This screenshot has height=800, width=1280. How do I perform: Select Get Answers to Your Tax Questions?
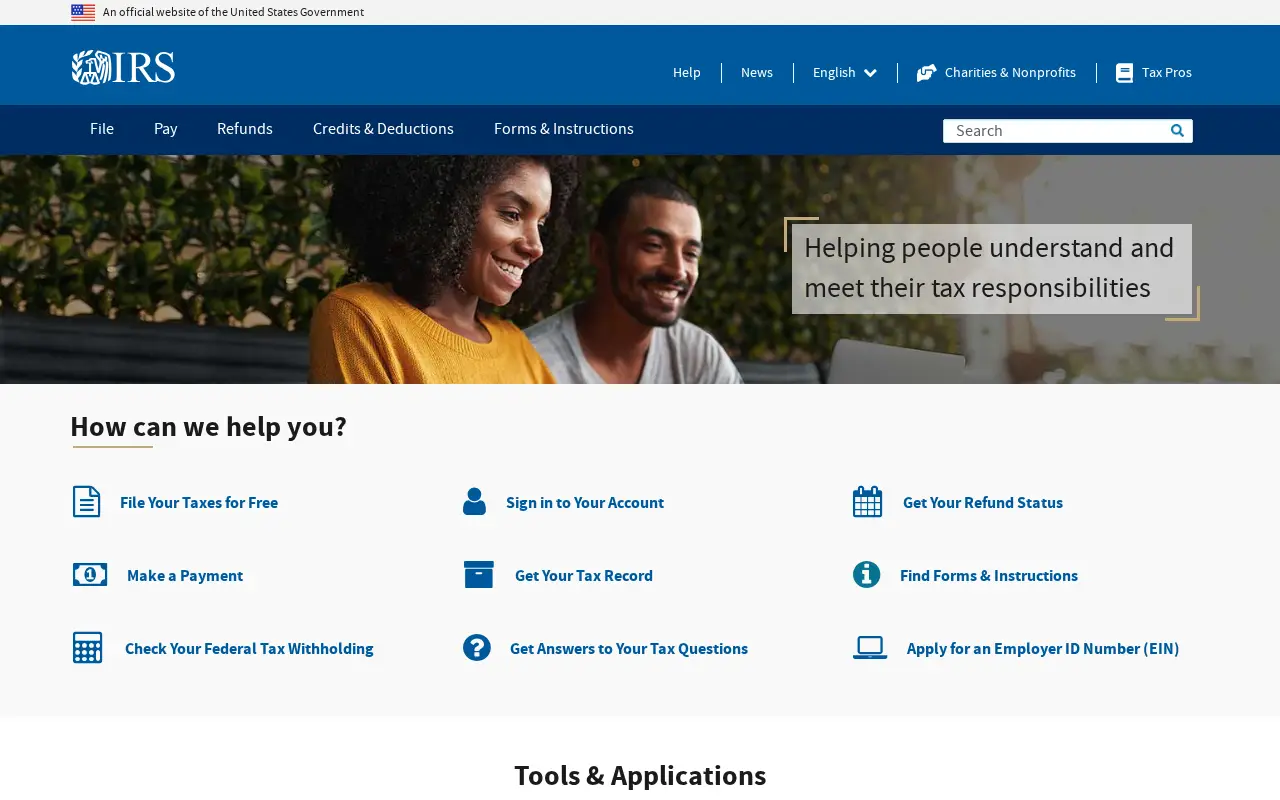click(x=629, y=649)
